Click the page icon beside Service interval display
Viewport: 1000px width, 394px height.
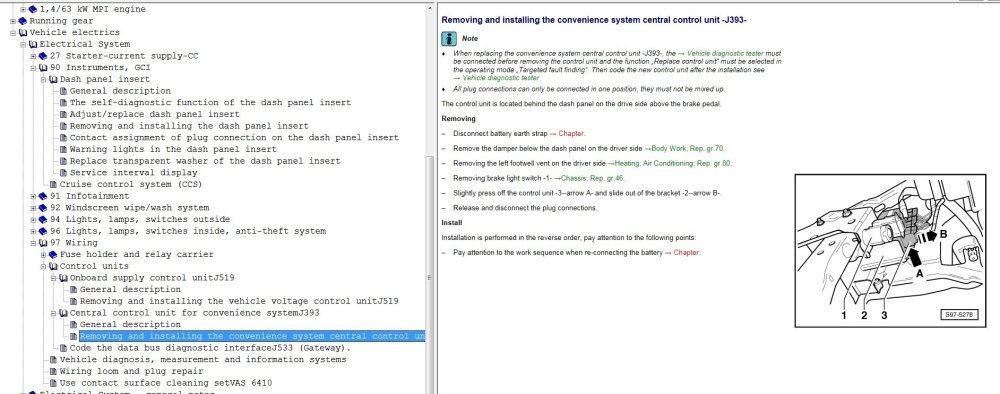pyautogui.click(x=64, y=173)
